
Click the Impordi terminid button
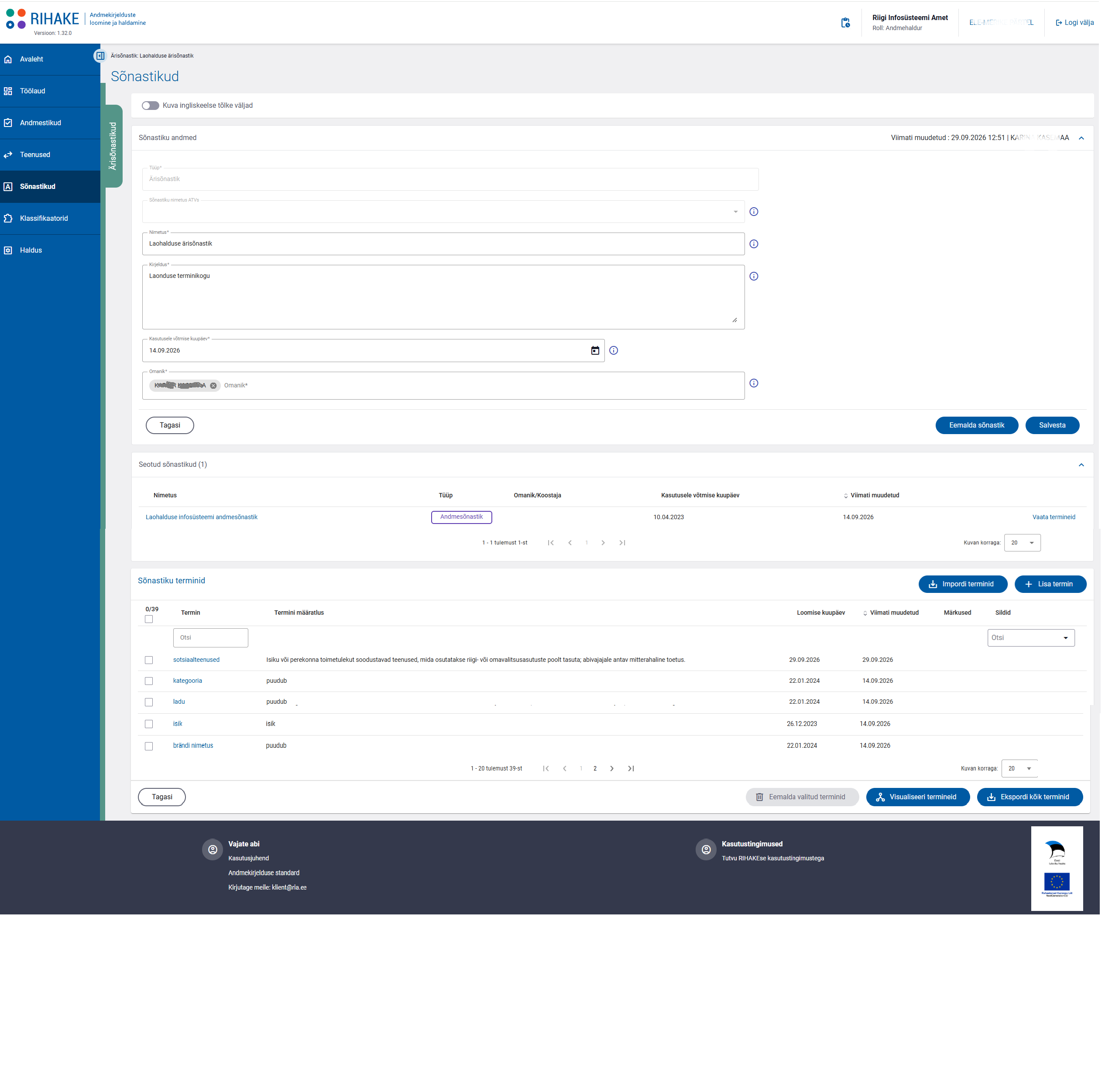(963, 584)
